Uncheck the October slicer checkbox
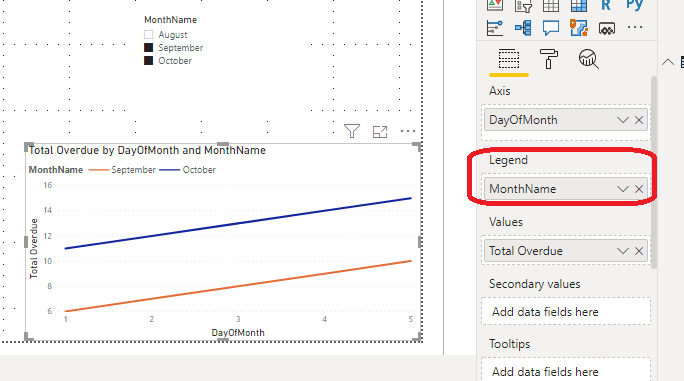 pos(149,61)
